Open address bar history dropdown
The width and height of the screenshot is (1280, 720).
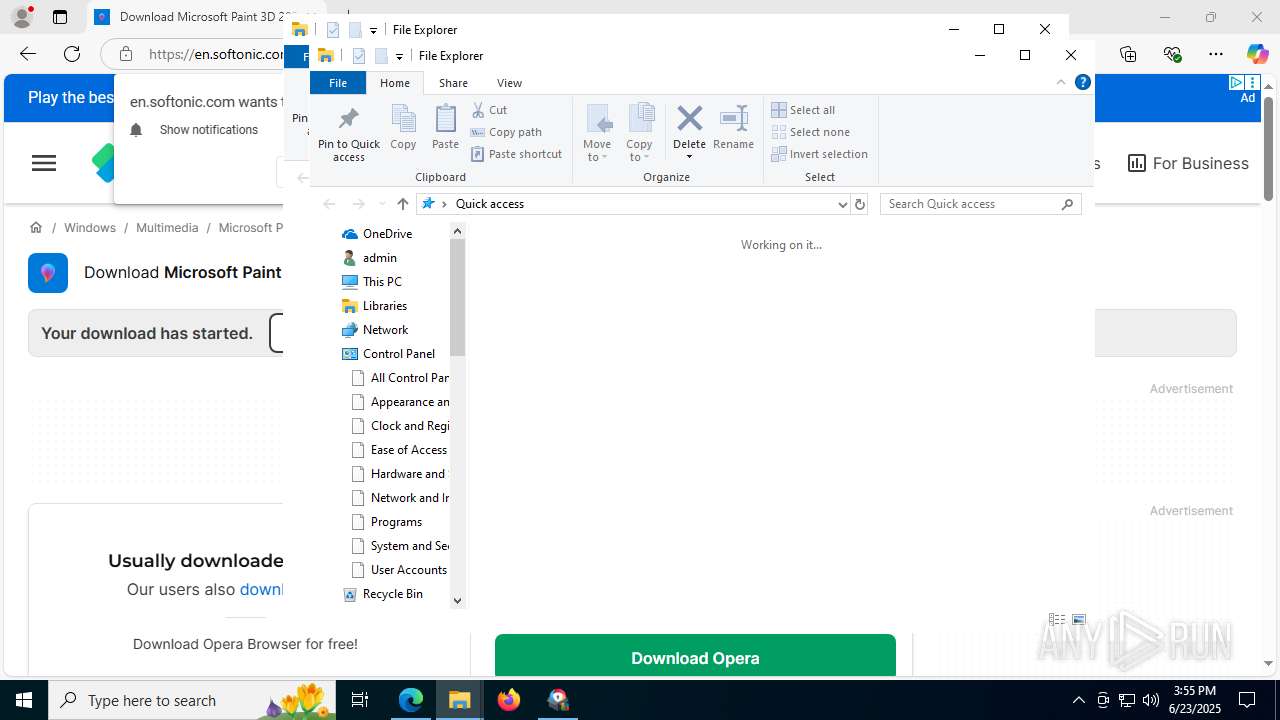pos(842,204)
